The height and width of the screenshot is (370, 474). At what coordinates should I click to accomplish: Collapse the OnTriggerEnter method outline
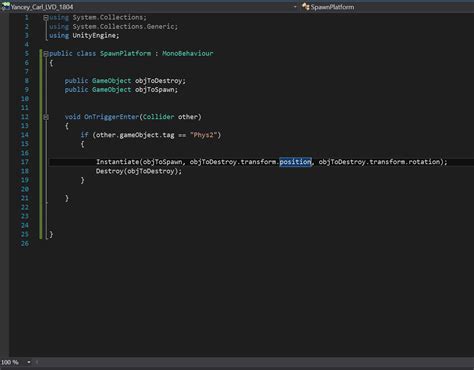[x=46, y=117]
